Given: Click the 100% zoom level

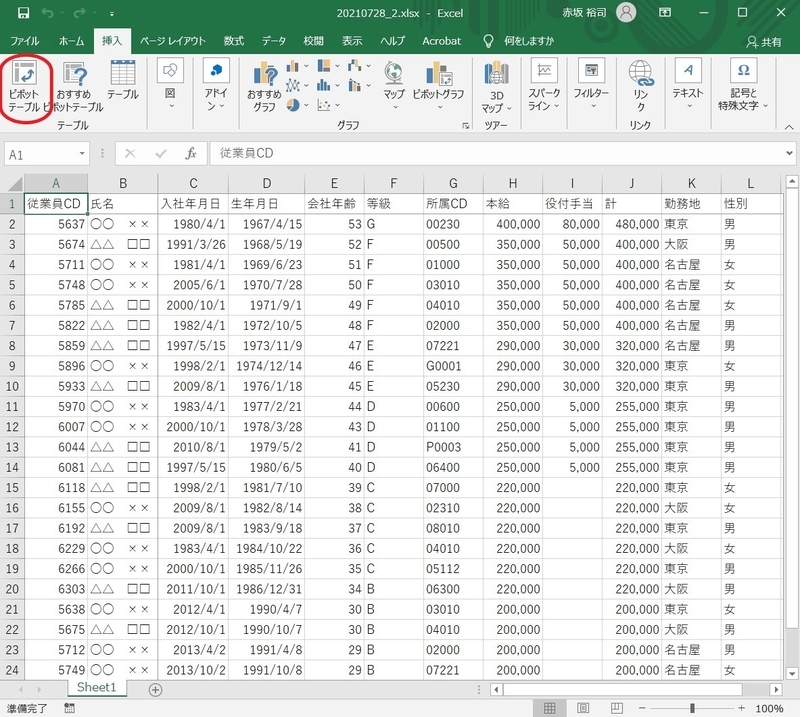Looking at the screenshot, I should click(769, 708).
